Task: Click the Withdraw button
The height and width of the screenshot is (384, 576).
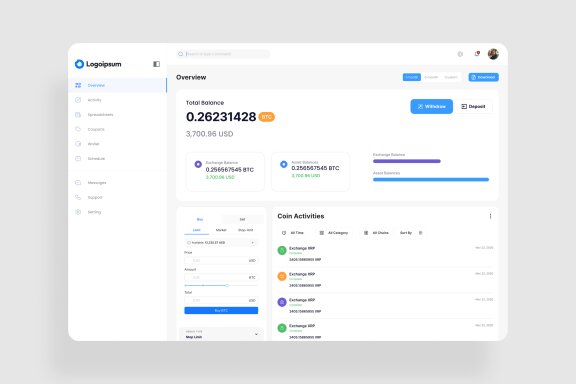Action: click(x=431, y=107)
